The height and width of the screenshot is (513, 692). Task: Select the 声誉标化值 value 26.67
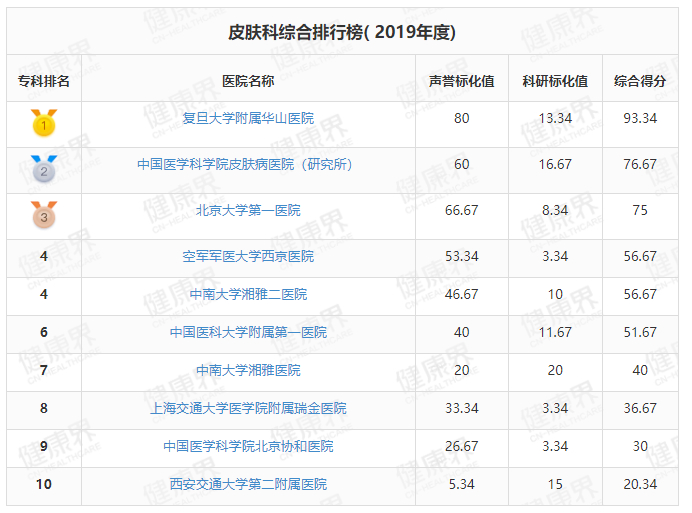(462, 446)
